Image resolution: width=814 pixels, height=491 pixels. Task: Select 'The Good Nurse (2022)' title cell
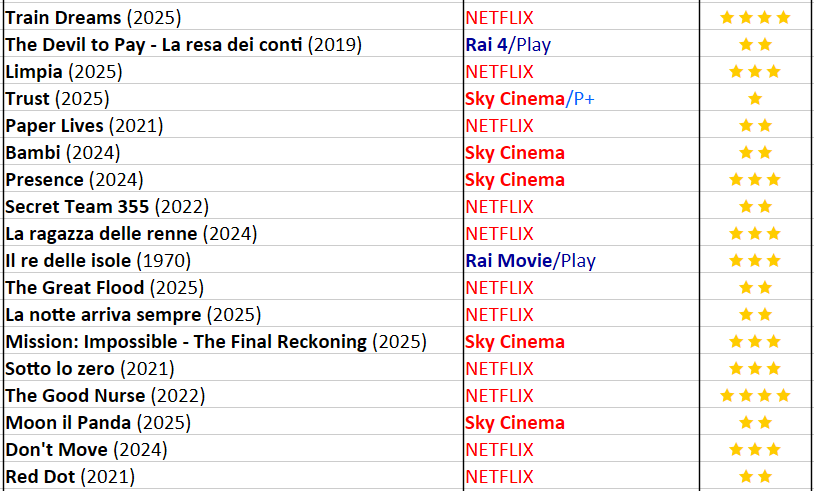pyautogui.click(x=233, y=395)
